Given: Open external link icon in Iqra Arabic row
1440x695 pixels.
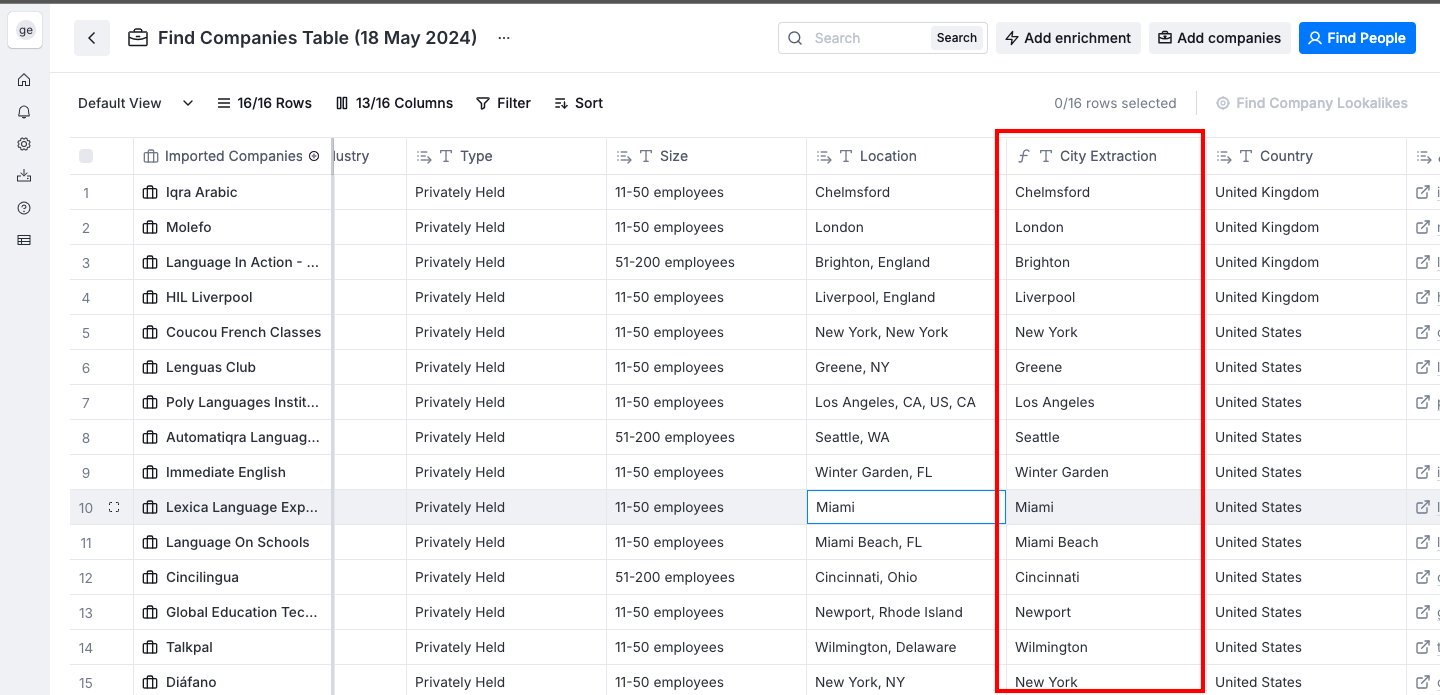Looking at the screenshot, I should [1422, 192].
